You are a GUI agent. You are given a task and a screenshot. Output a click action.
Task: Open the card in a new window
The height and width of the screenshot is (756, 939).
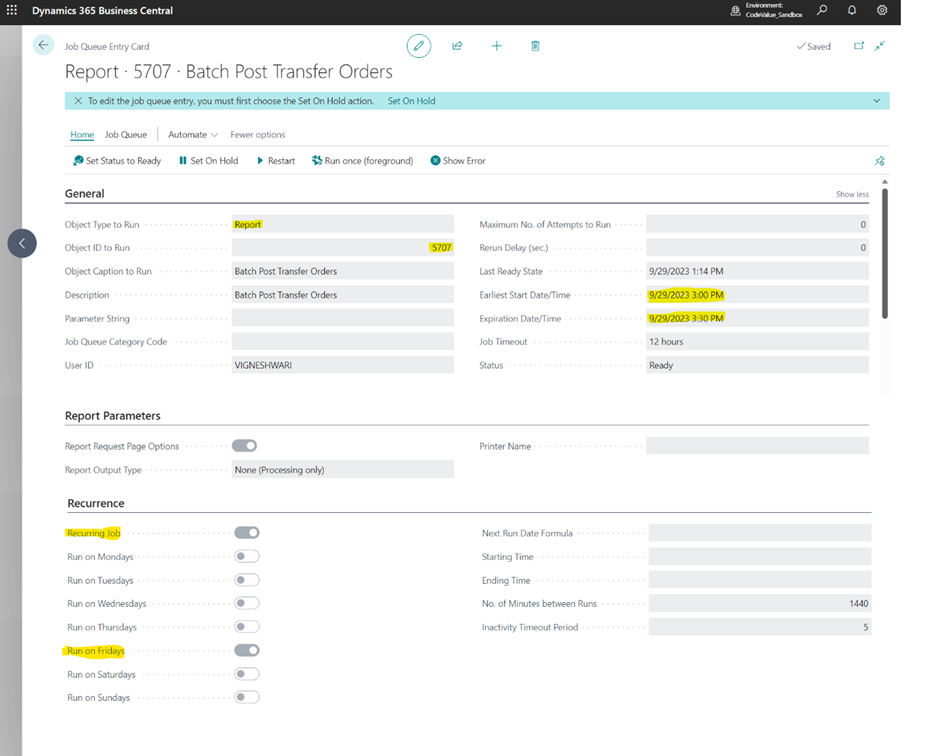859,46
